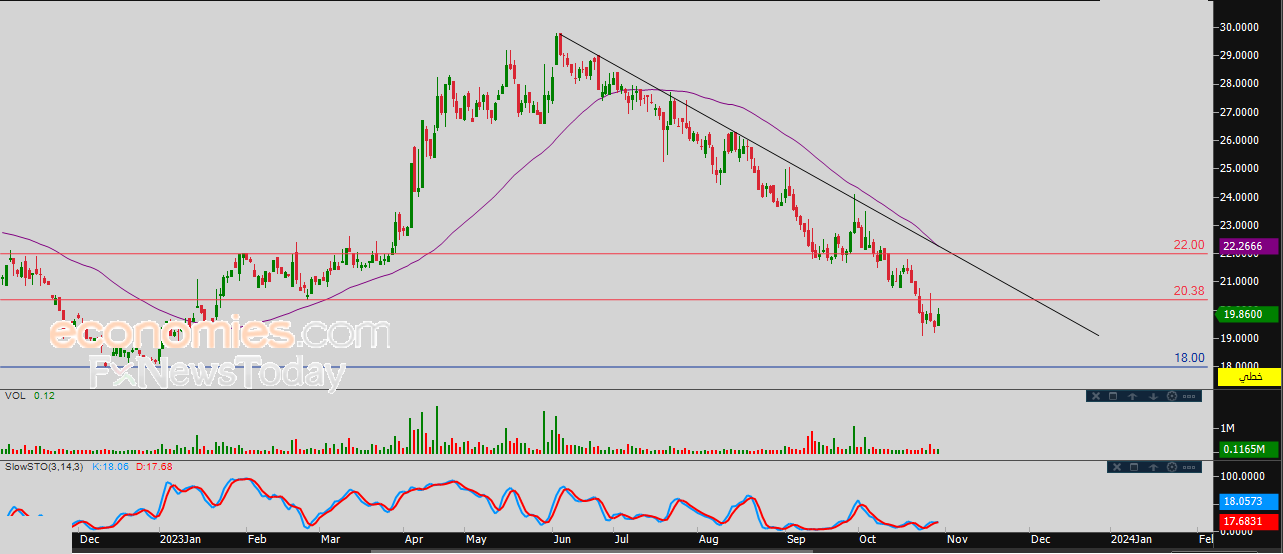Image resolution: width=1283 pixels, height=554 pixels.
Task: Expand more options for VOL panel
Action: (1189, 397)
